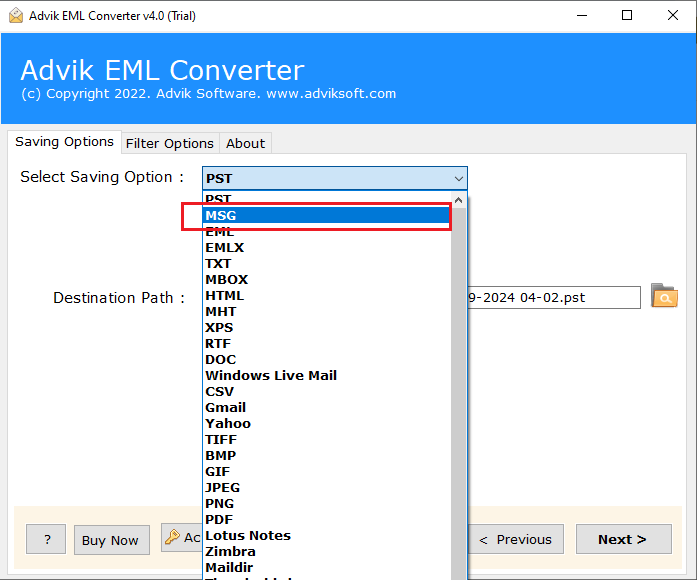Image resolution: width=697 pixels, height=580 pixels.
Task: Pick MHT as saving format
Action: click(327, 312)
